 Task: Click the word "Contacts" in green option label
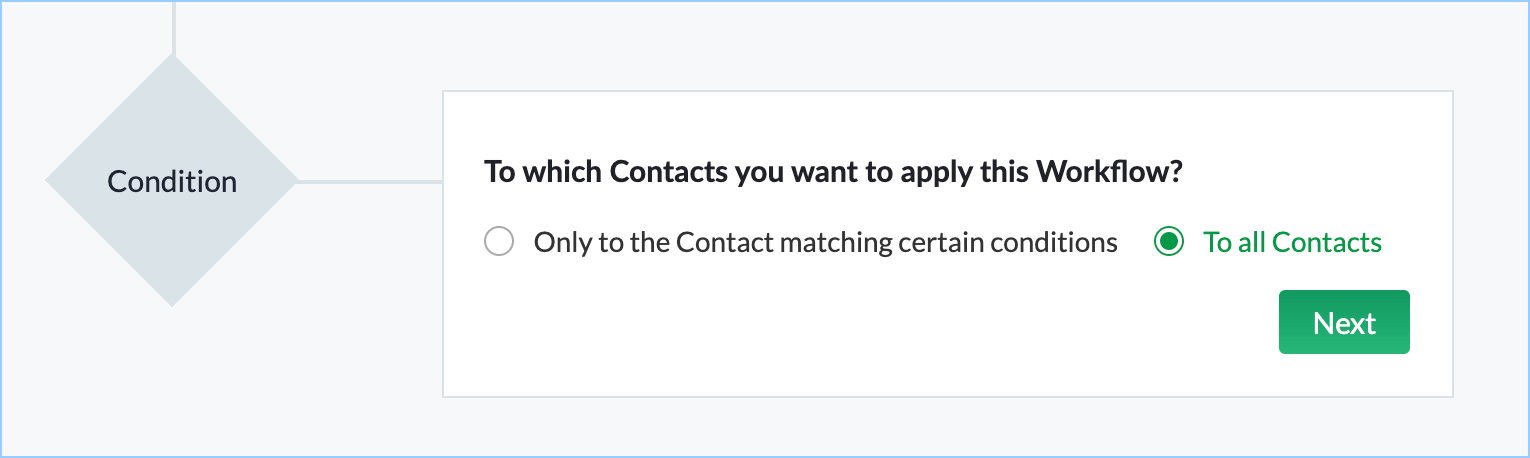[1327, 242]
